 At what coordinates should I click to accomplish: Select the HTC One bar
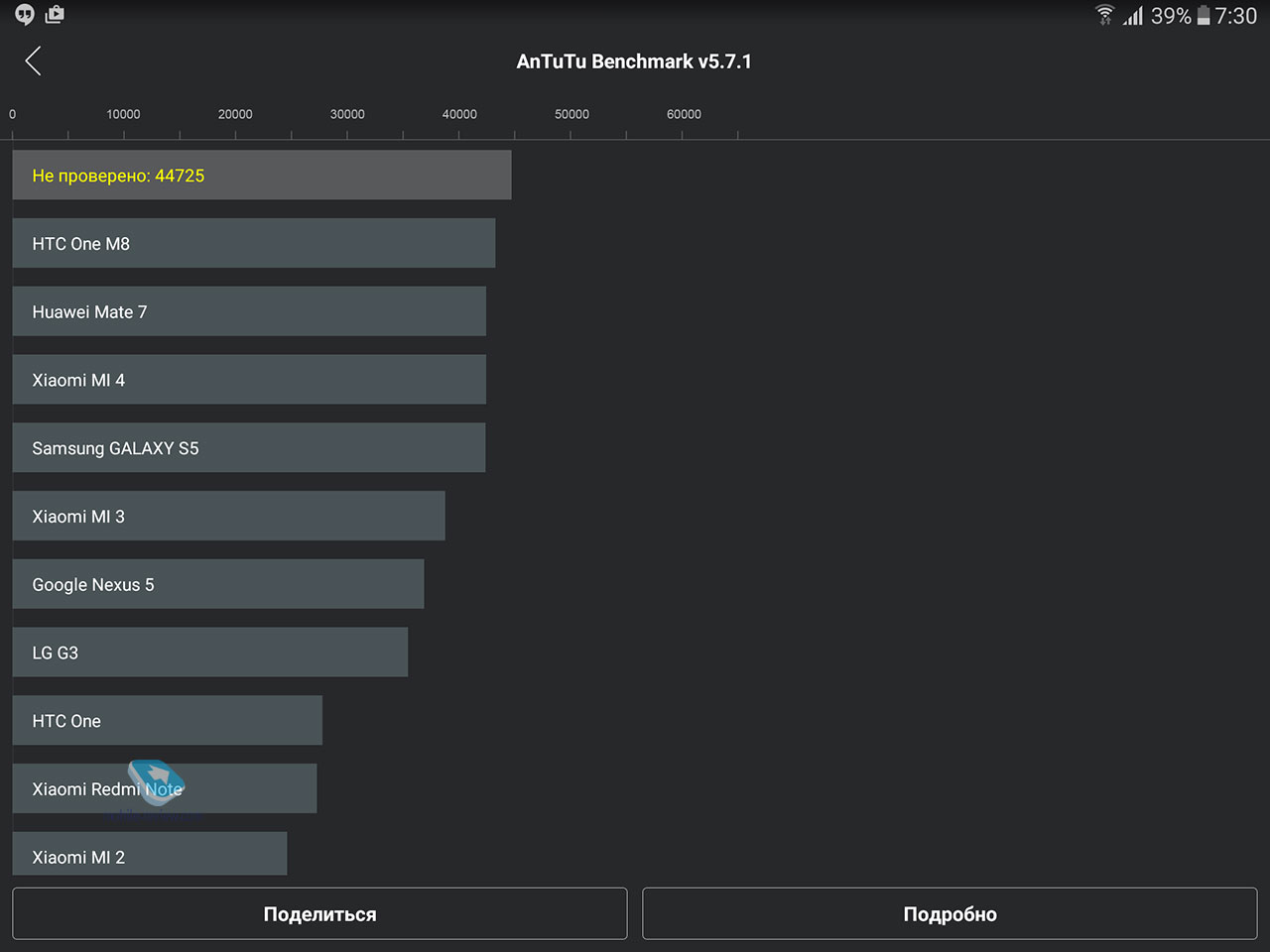click(168, 721)
